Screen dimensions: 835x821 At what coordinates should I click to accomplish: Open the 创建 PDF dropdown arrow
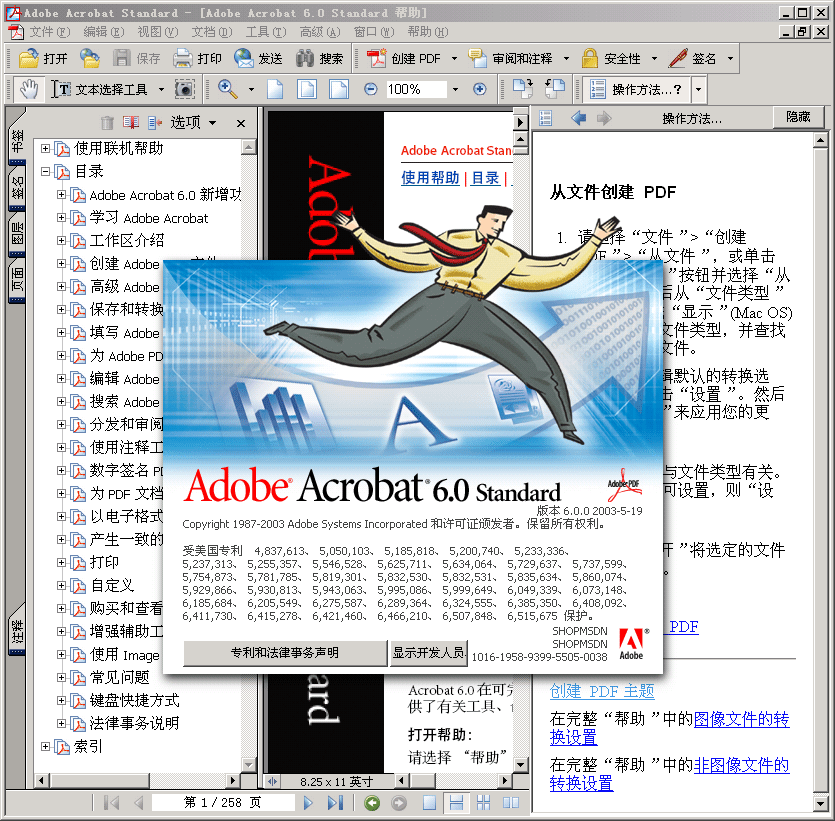click(454, 59)
